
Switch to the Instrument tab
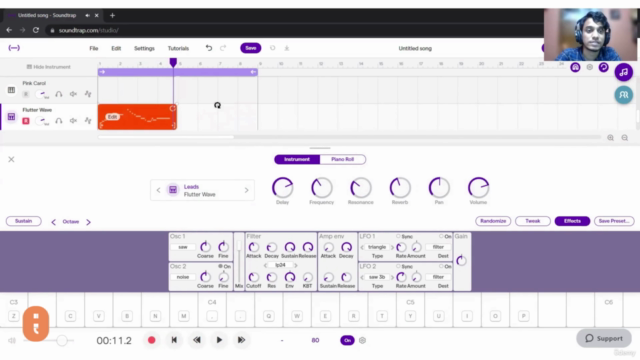(x=297, y=159)
